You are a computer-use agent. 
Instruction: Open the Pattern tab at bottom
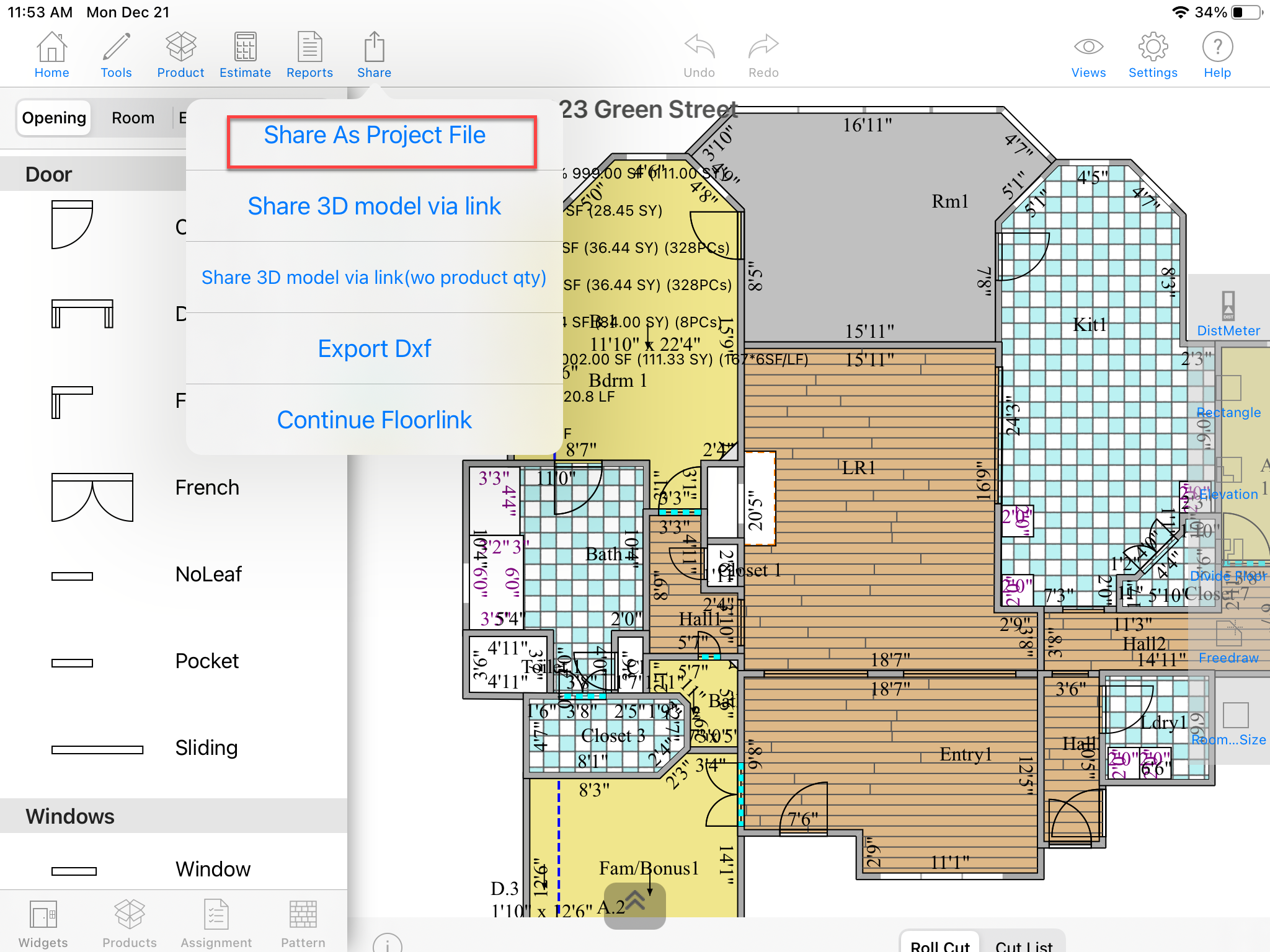[303, 923]
